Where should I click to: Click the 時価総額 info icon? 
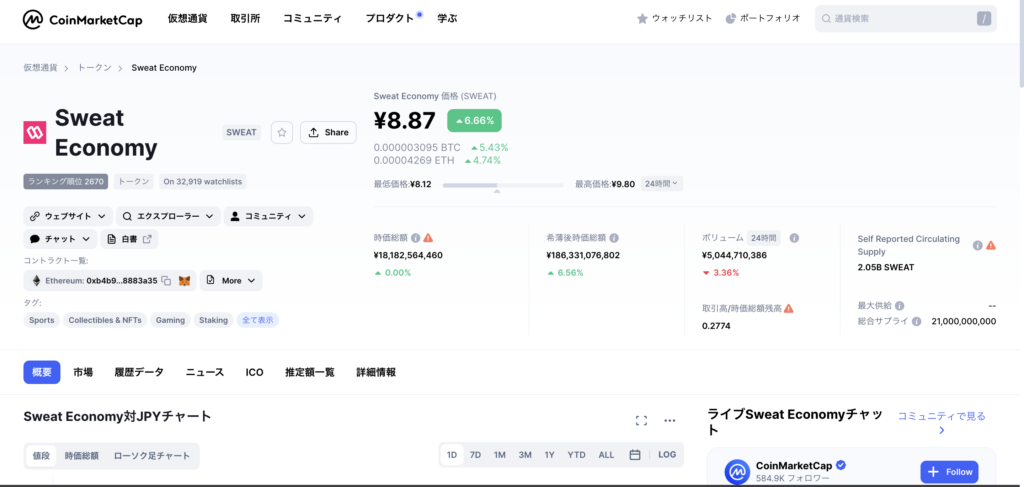tap(415, 238)
